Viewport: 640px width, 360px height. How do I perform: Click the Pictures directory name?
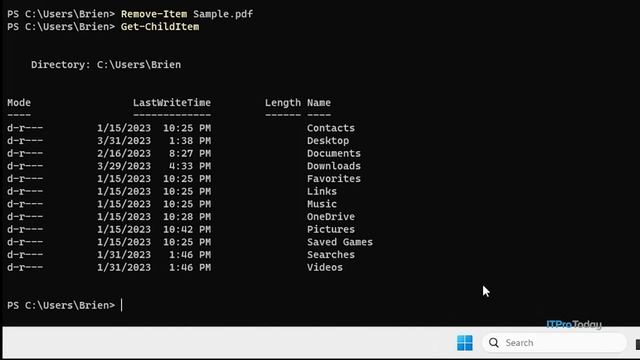pyautogui.click(x=331, y=229)
